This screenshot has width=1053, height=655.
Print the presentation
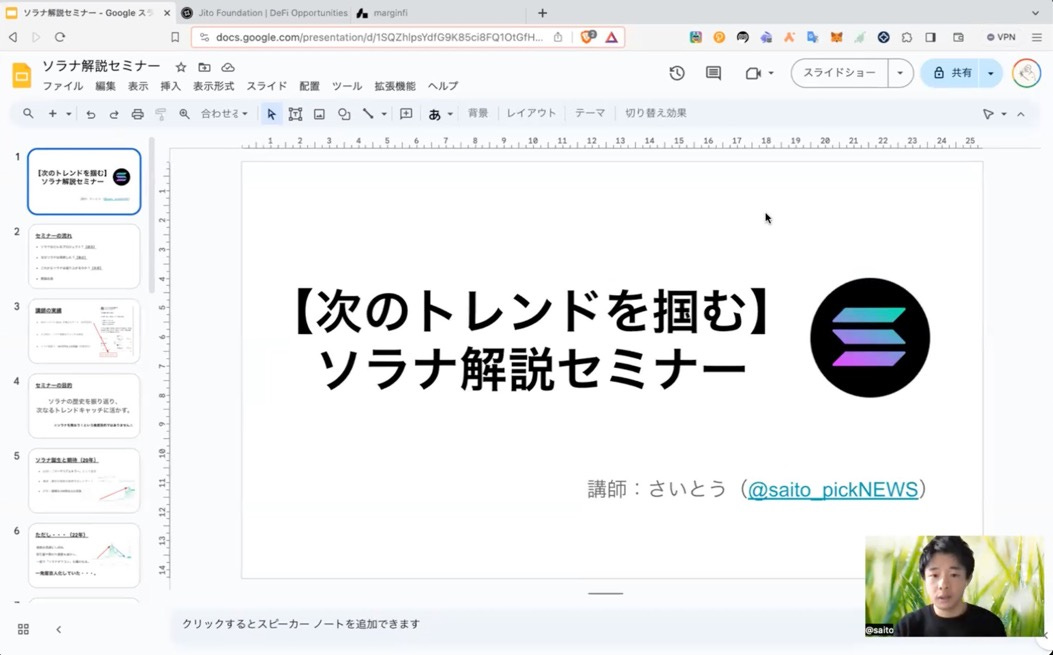[x=137, y=114]
